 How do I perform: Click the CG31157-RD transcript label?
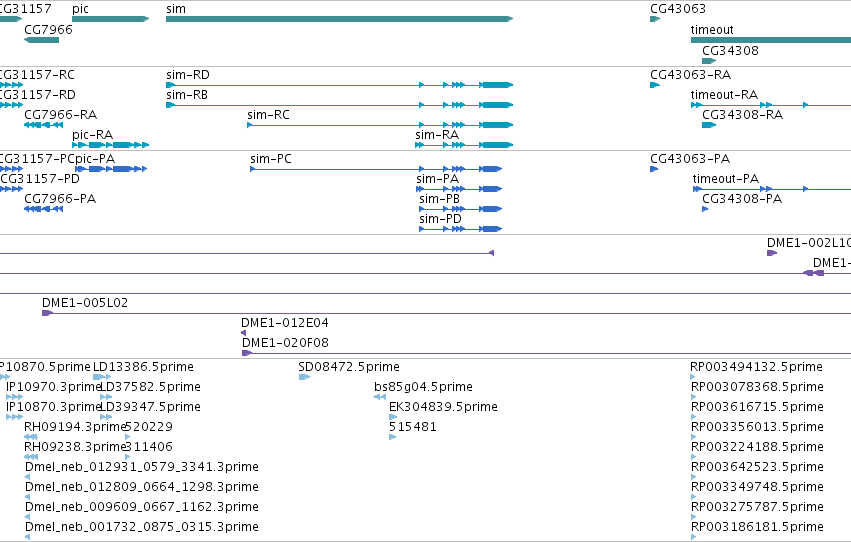tap(37, 95)
